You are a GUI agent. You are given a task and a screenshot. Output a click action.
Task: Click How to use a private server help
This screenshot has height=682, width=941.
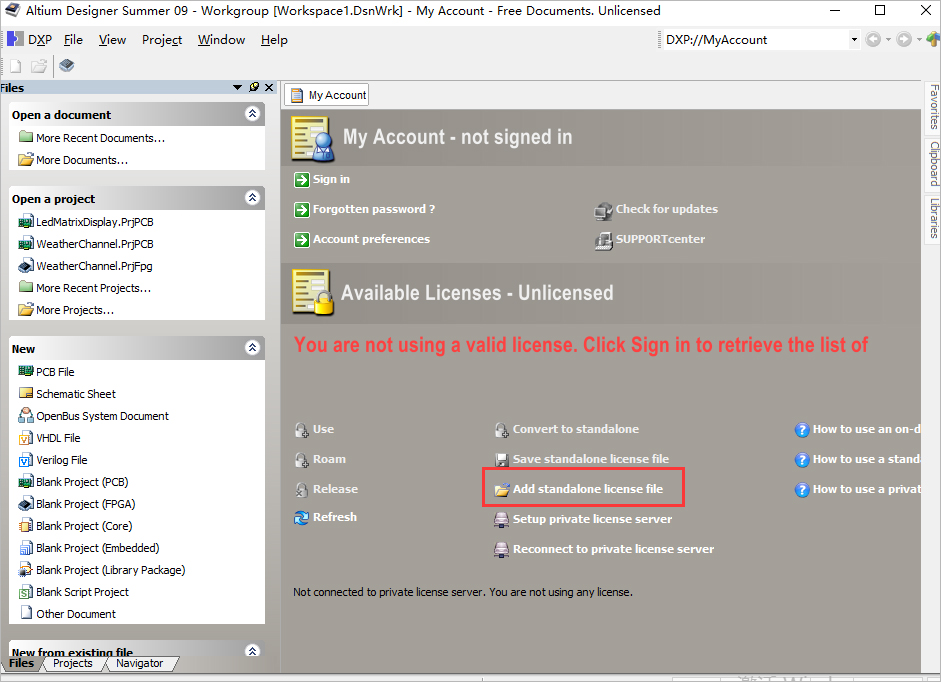pyautogui.click(x=866, y=489)
